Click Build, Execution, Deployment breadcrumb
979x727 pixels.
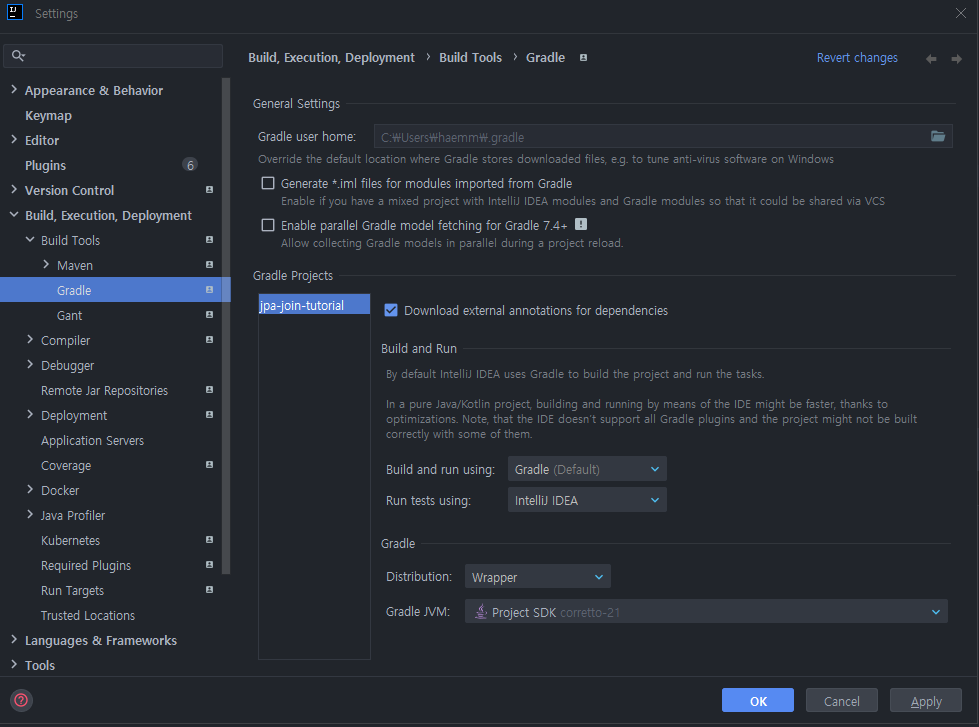[x=331, y=57]
